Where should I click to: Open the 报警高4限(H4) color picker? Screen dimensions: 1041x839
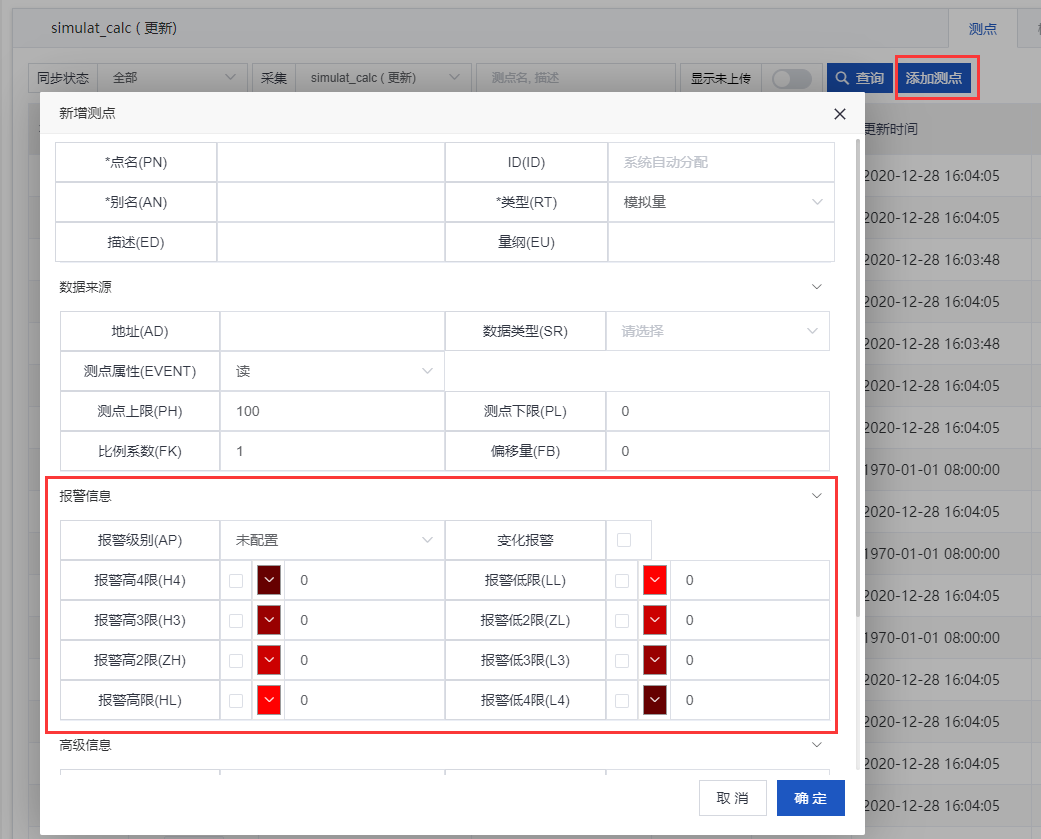[x=269, y=580]
